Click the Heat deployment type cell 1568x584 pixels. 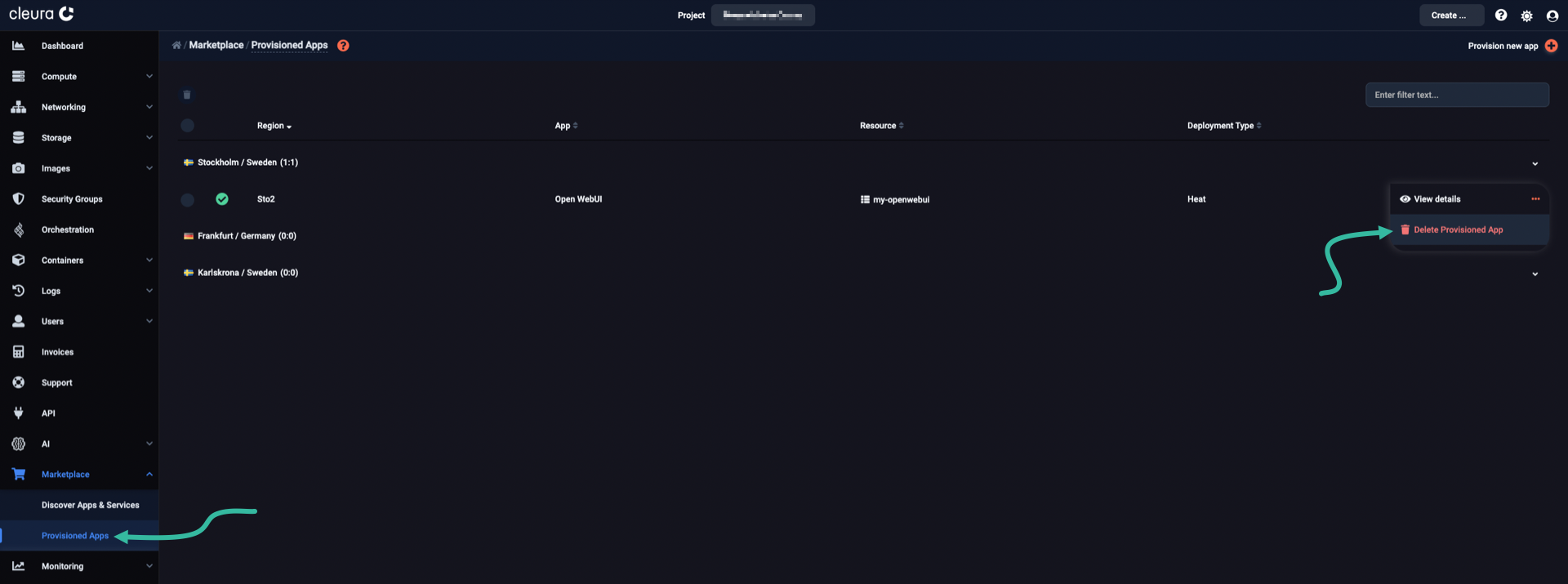pos(1196,199)
